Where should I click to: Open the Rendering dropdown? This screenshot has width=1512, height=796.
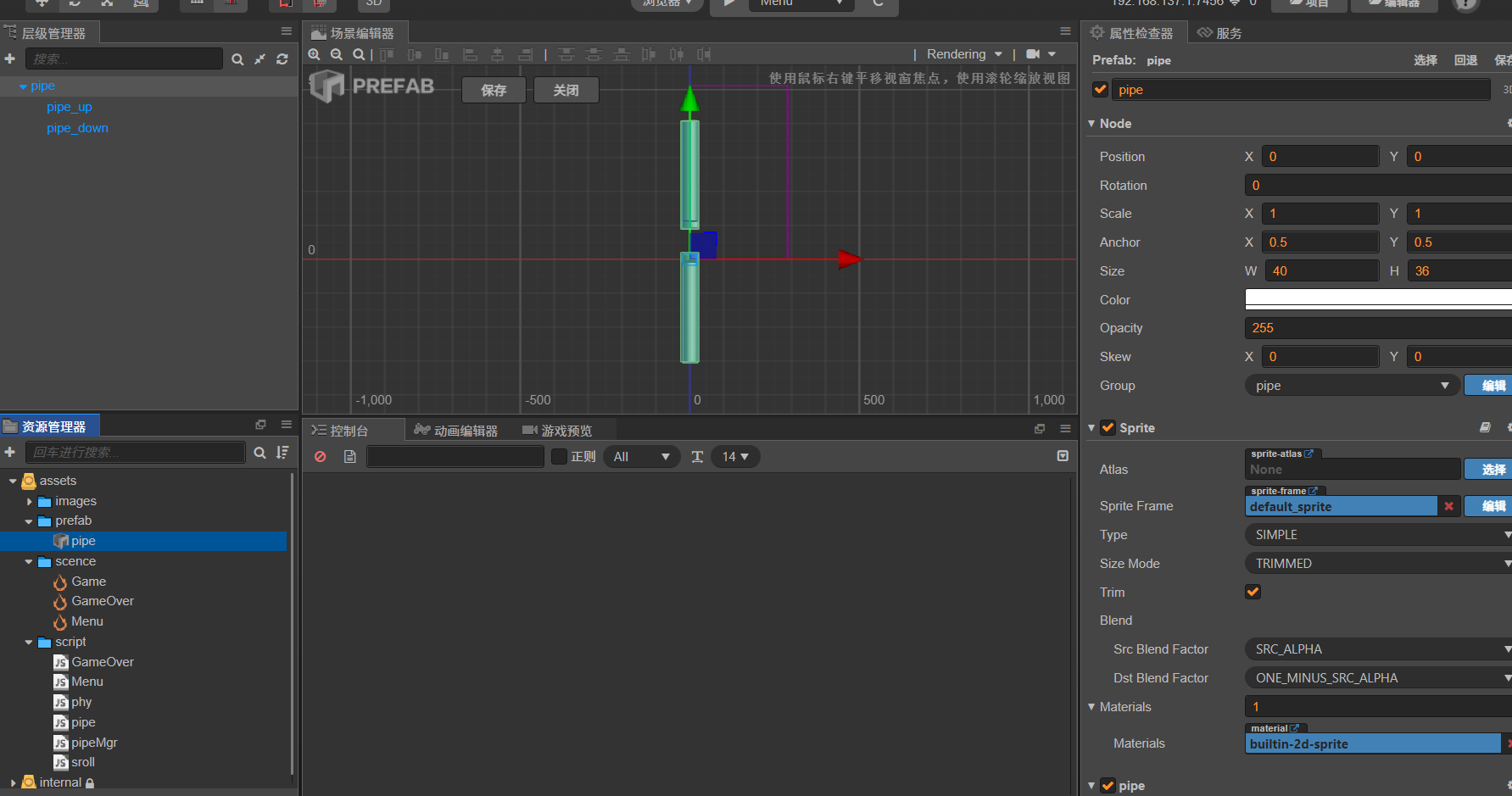click(964, 54)
